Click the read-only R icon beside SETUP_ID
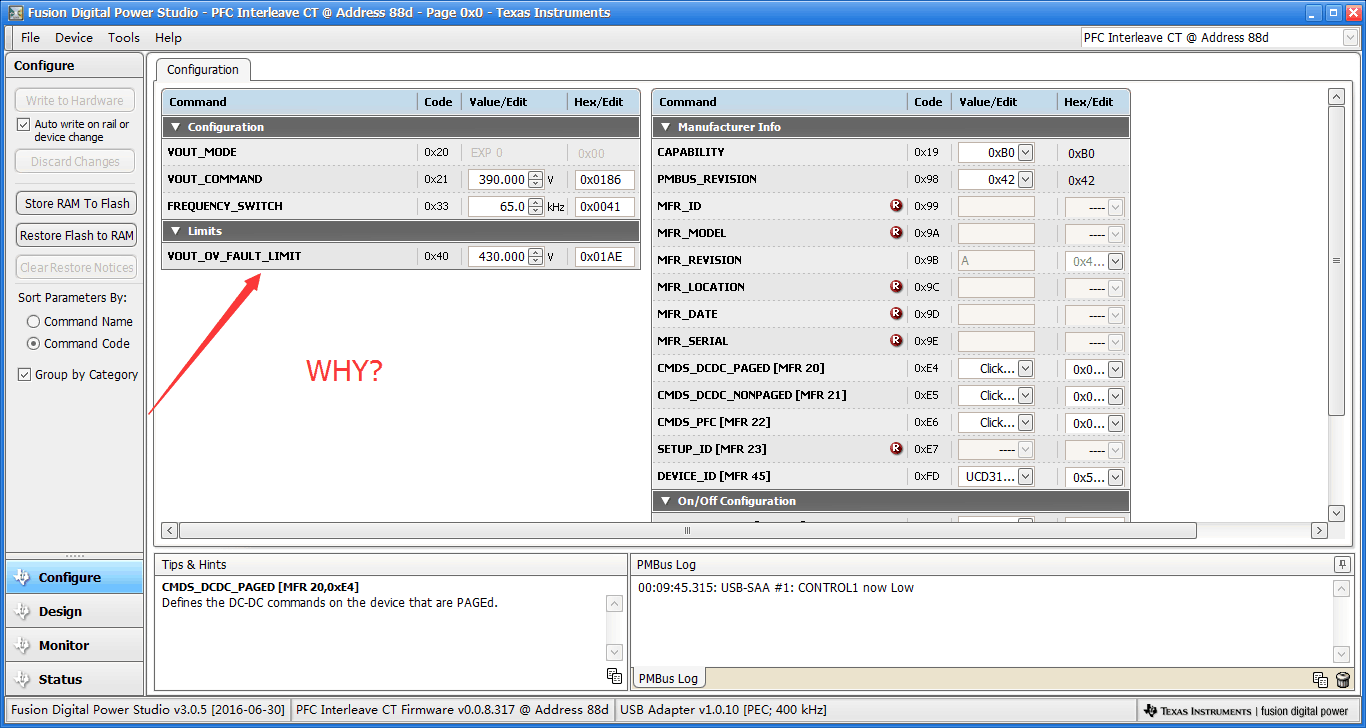Image resolution: width=1366 pixels, height=728 pixels. [x=896, y=449]
